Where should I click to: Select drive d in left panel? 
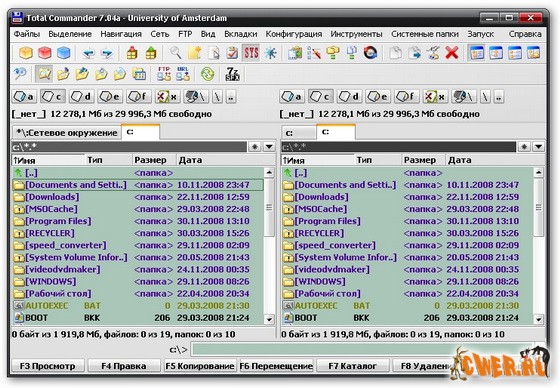point(81,96)
